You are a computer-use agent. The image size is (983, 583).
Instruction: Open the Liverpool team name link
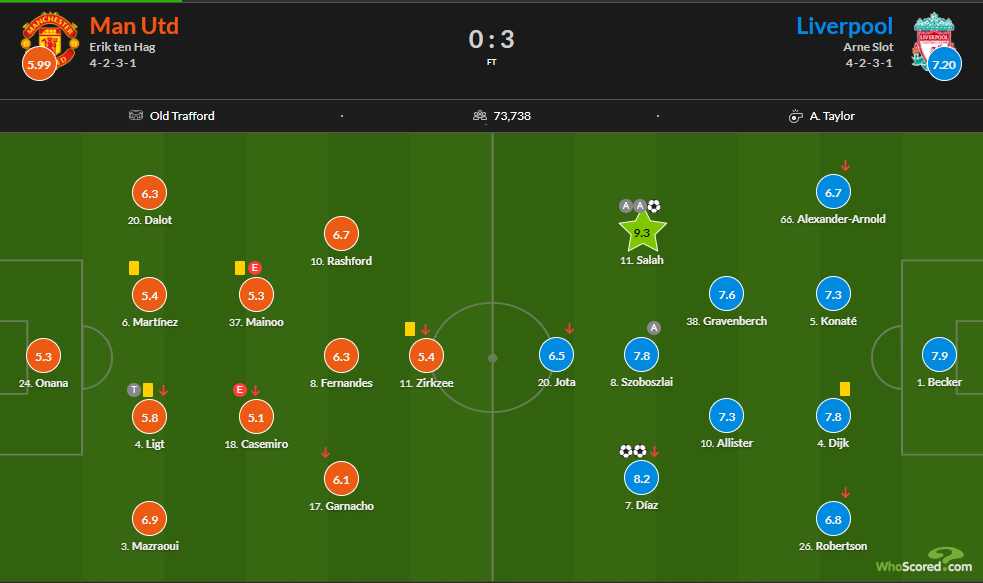click(x=844, y=26)
